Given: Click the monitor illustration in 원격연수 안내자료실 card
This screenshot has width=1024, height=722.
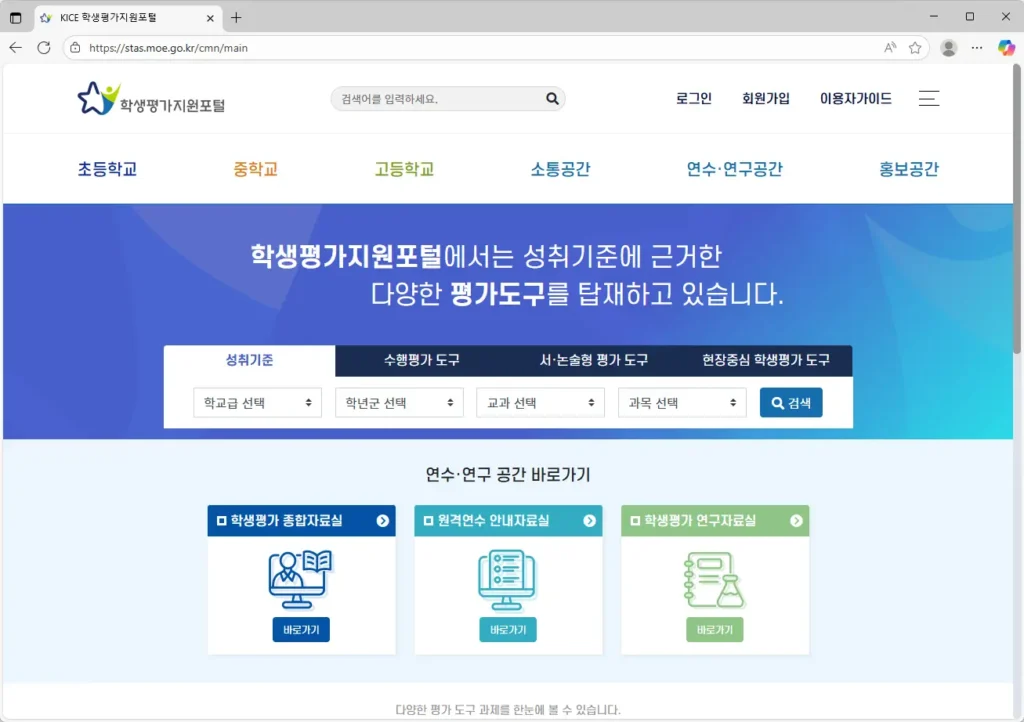Looking at the screenshot, I should (507, 580).
